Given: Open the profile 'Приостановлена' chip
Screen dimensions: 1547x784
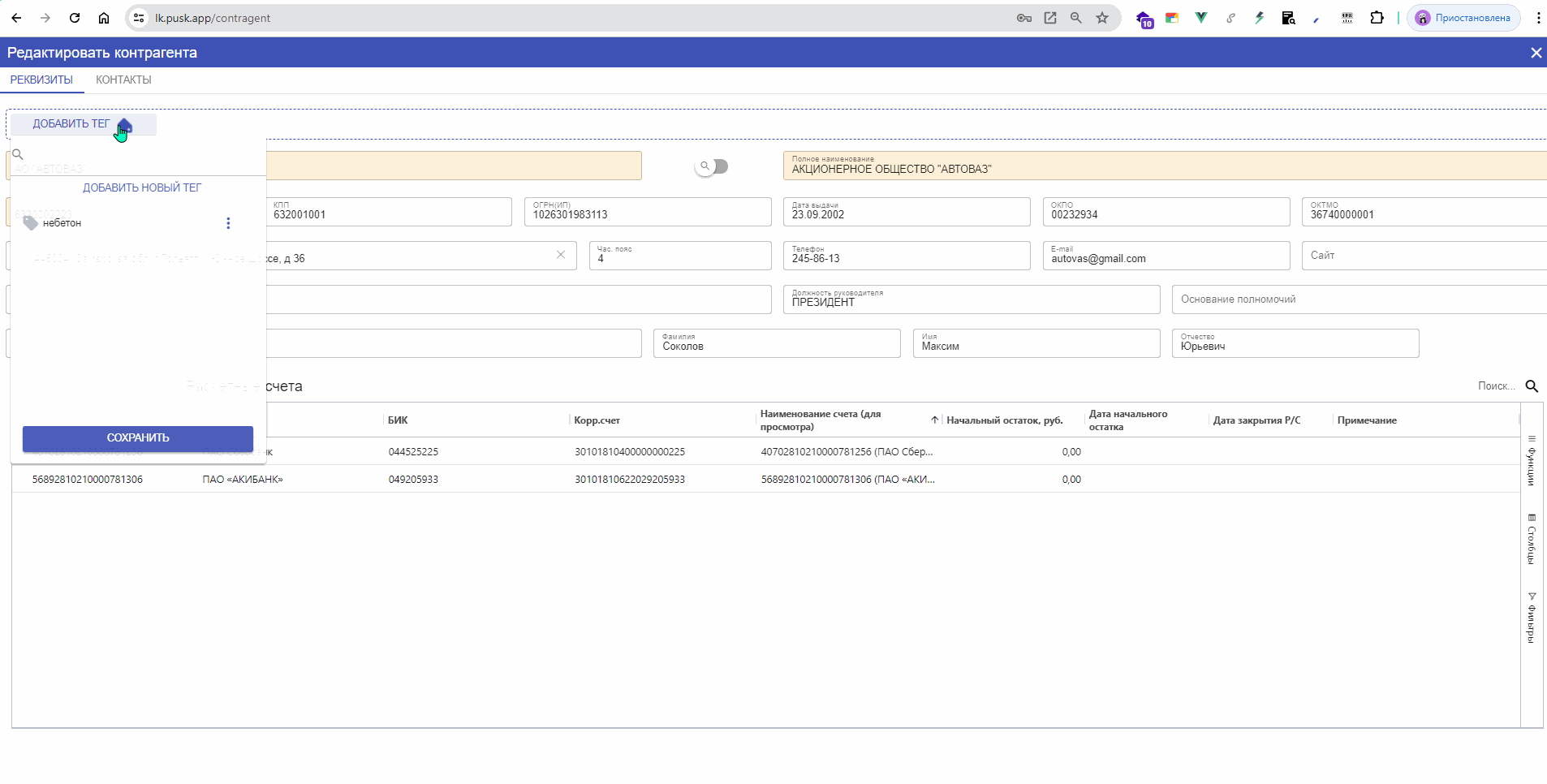Looking at the screenshot, I should 1463,18.
